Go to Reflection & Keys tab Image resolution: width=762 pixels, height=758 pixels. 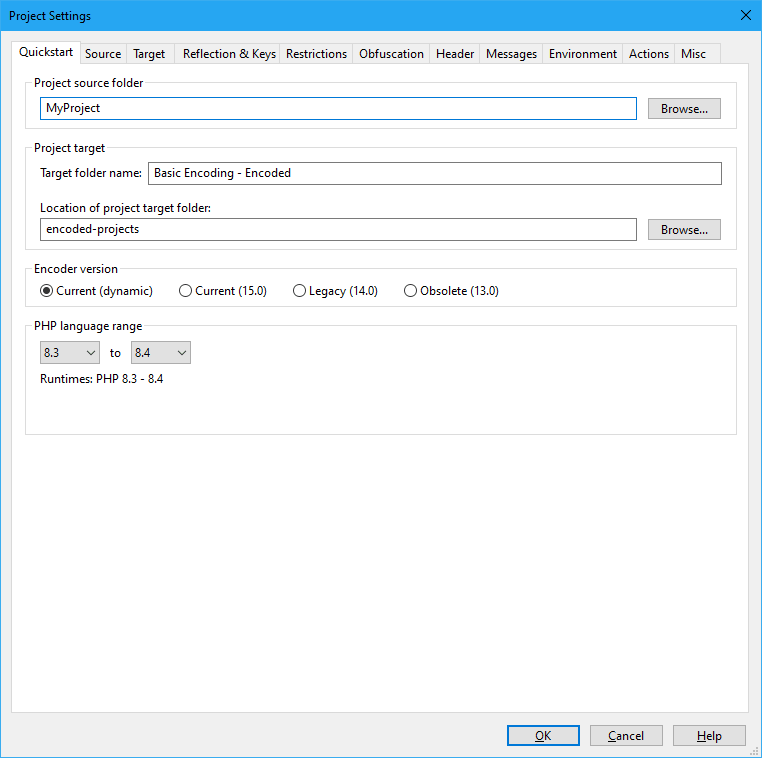tap(229, 54)
